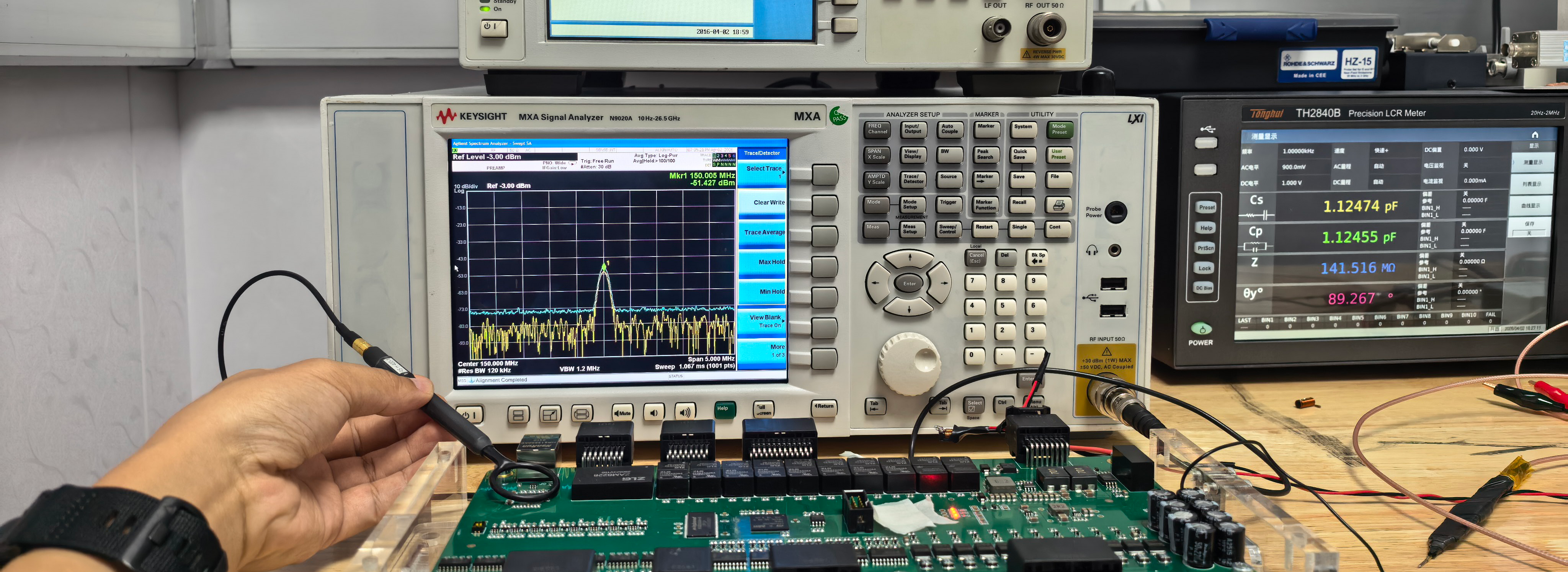The width and height of the screenshot is (1568, 572).
Task: Open the Meas Setup menu key
Action: (912, 229)
